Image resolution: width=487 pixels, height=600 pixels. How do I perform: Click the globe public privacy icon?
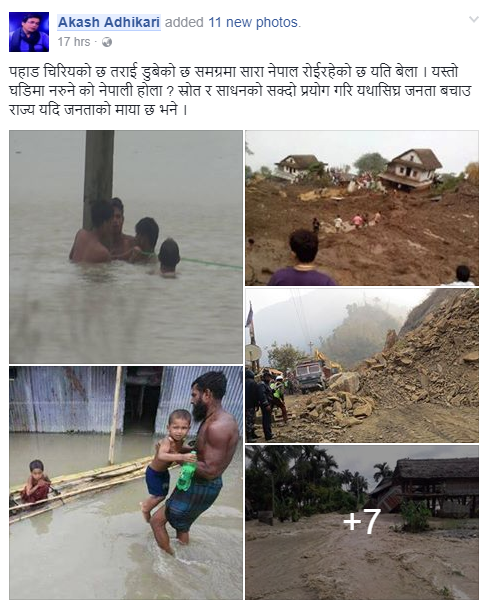click(x=107, y=42)
